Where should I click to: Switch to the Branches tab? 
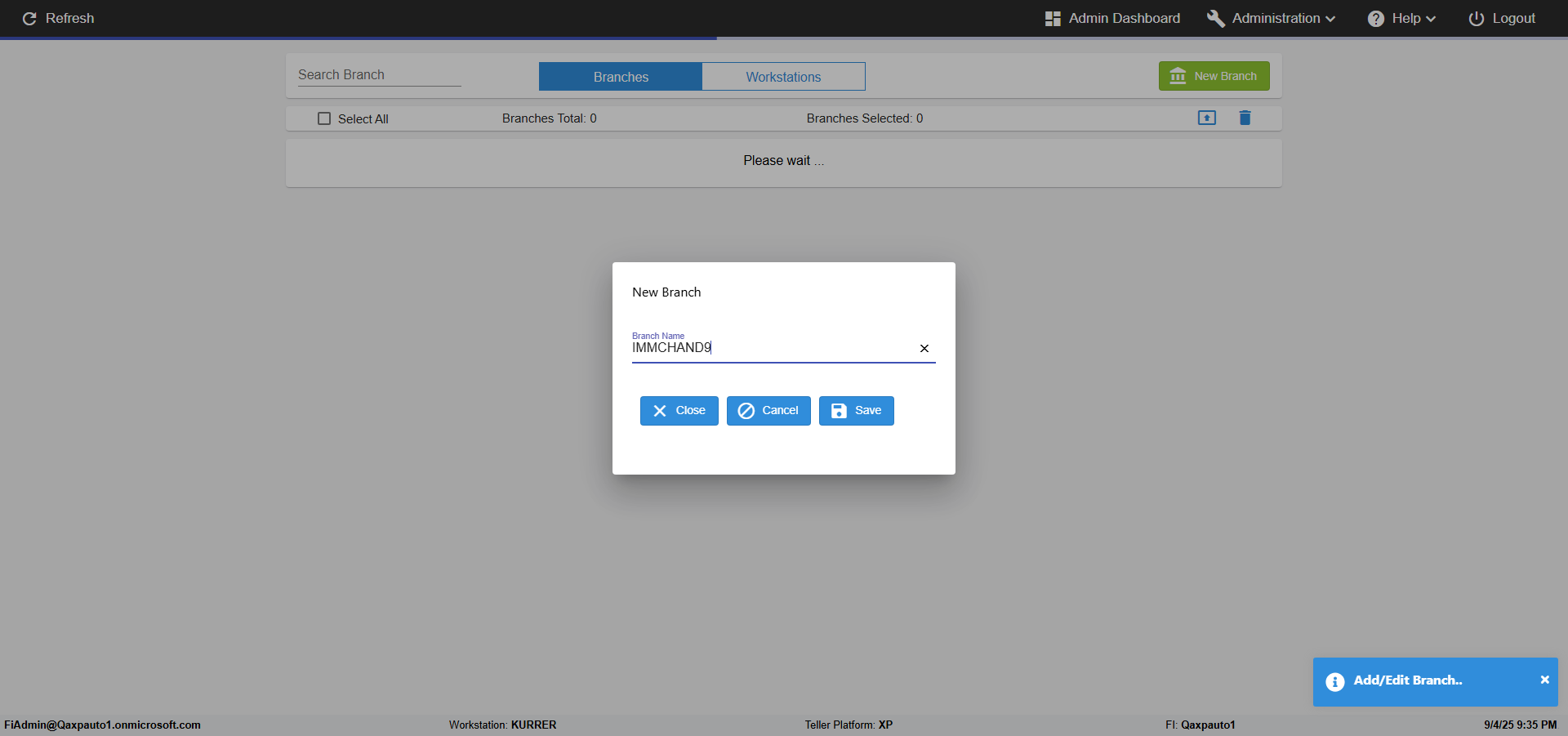(x=621, y=77)
